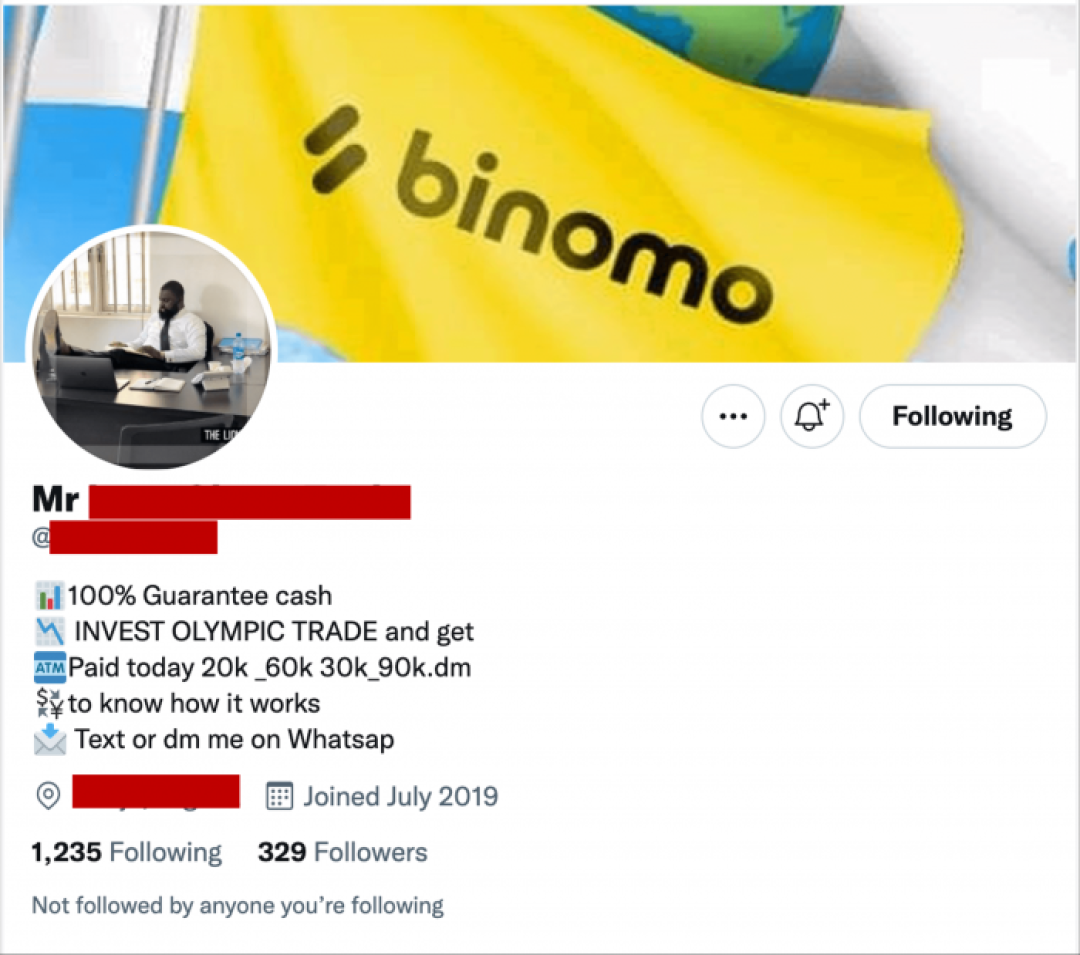Click the redacted @ username handle
Viewport: 1080px width, 955px height.
pos(133,537)
